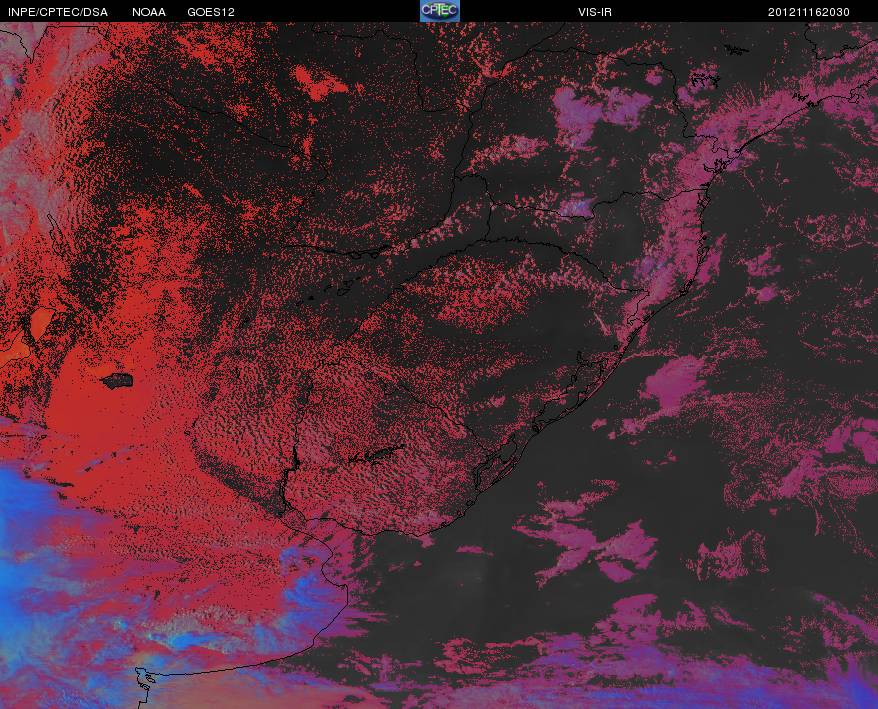This screenshot has height=709, width=878.
Task: Click the large pink cloud patch offshore east
Action: point(672,386)
